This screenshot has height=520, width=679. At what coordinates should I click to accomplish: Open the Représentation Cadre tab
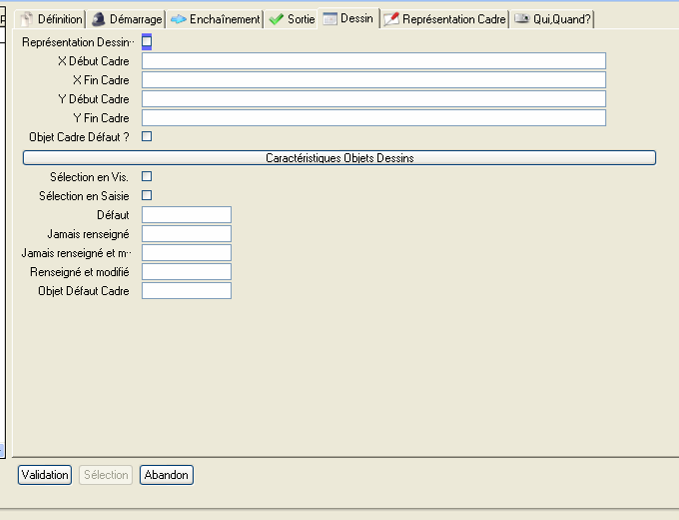pos(445,19)
